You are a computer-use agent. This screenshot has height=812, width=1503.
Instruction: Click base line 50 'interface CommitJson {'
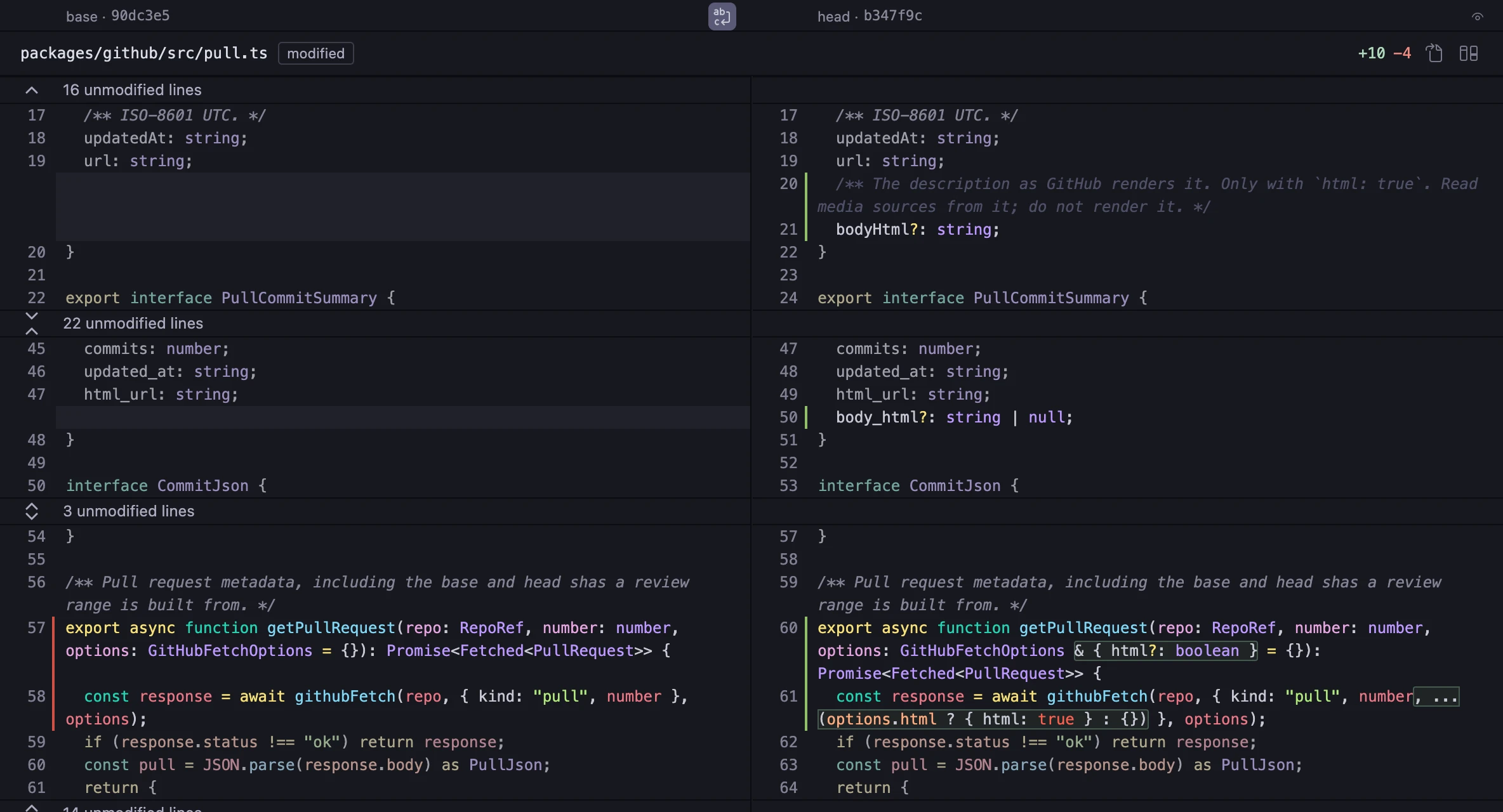click(x=166, y=486)
